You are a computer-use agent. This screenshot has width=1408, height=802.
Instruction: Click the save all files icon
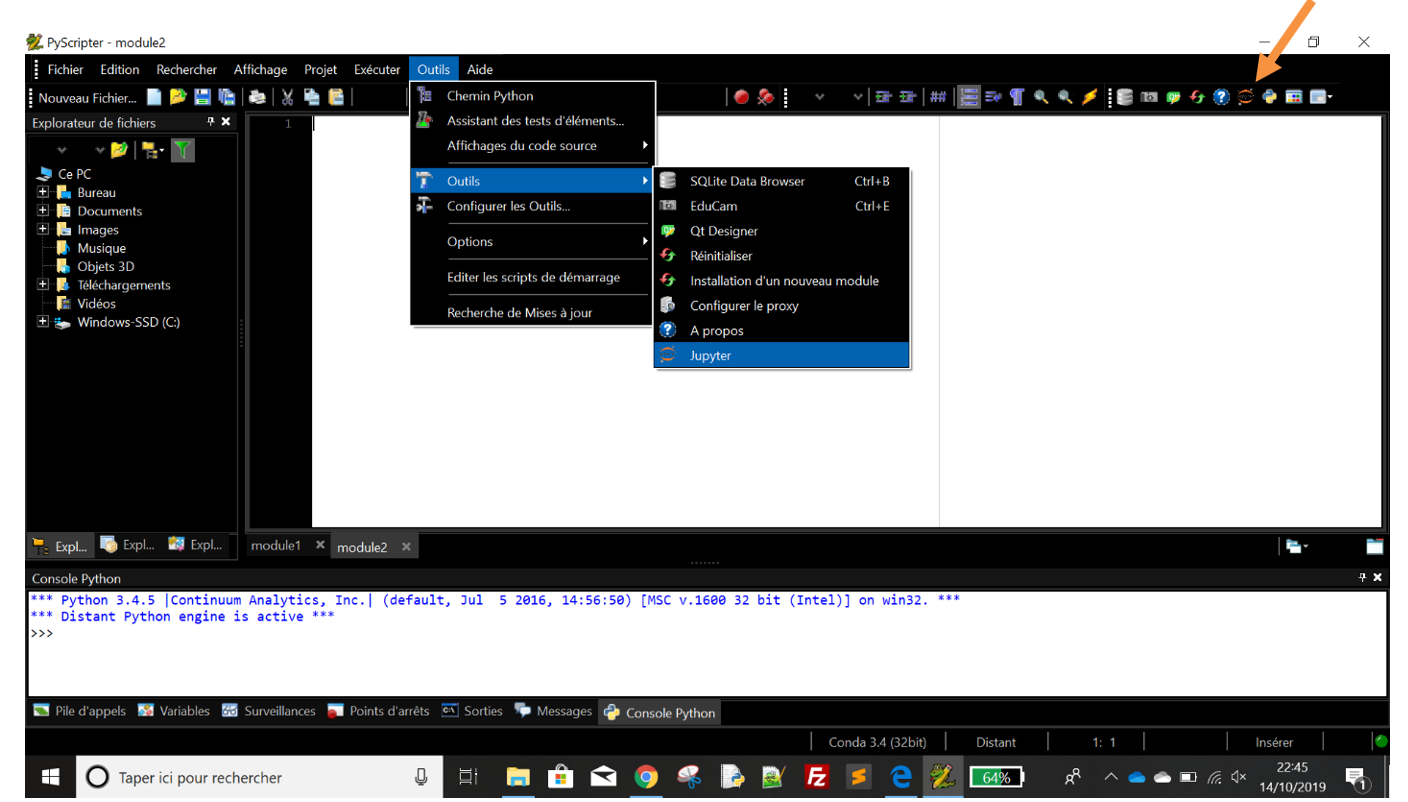coord(227,97)
